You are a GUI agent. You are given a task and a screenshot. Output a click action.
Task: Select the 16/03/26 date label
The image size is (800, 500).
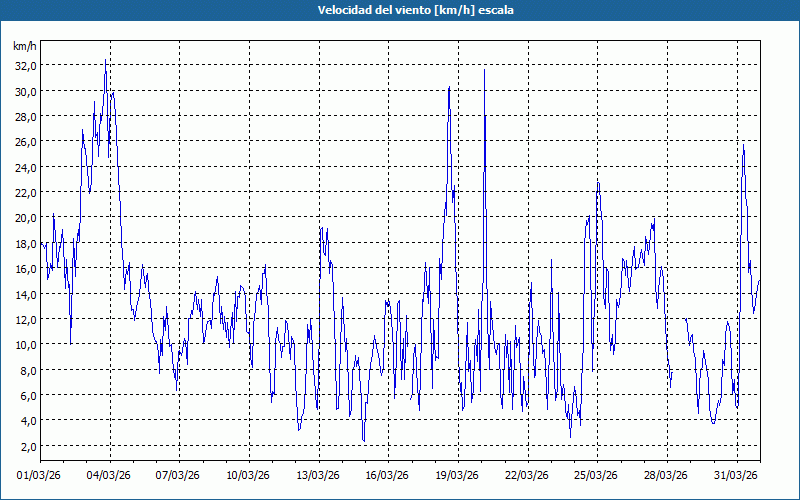coord(387,475)
